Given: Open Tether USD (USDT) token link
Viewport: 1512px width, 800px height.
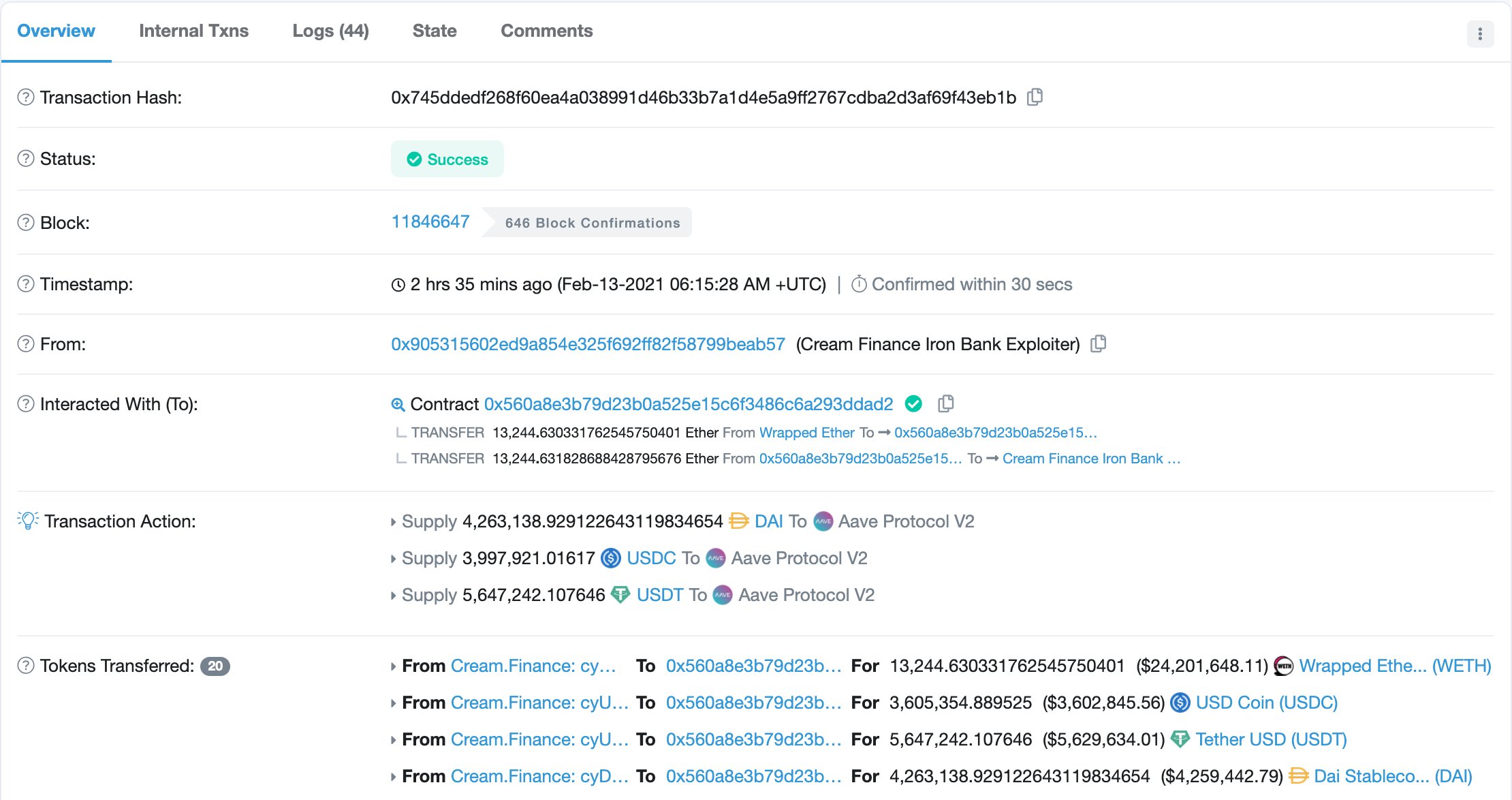Looking at the screenshot, I should coord(1271,739).
